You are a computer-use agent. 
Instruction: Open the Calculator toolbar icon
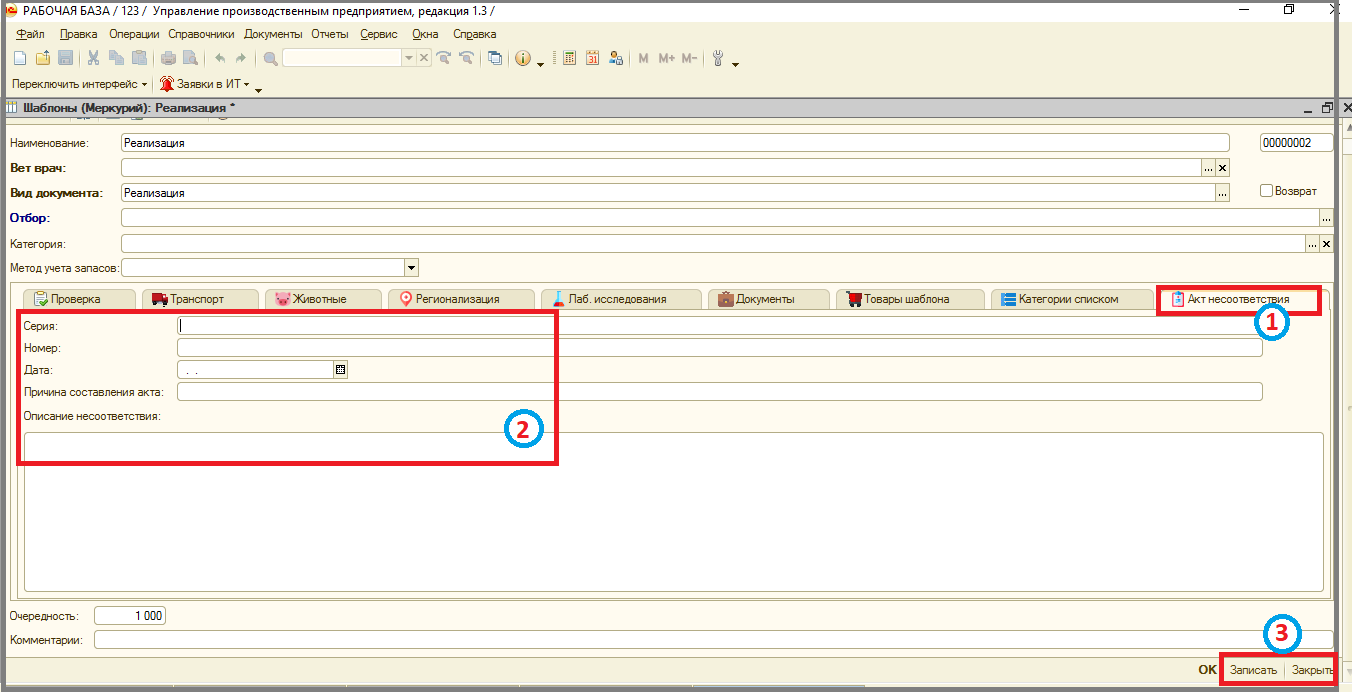click(x=569, y=58)
